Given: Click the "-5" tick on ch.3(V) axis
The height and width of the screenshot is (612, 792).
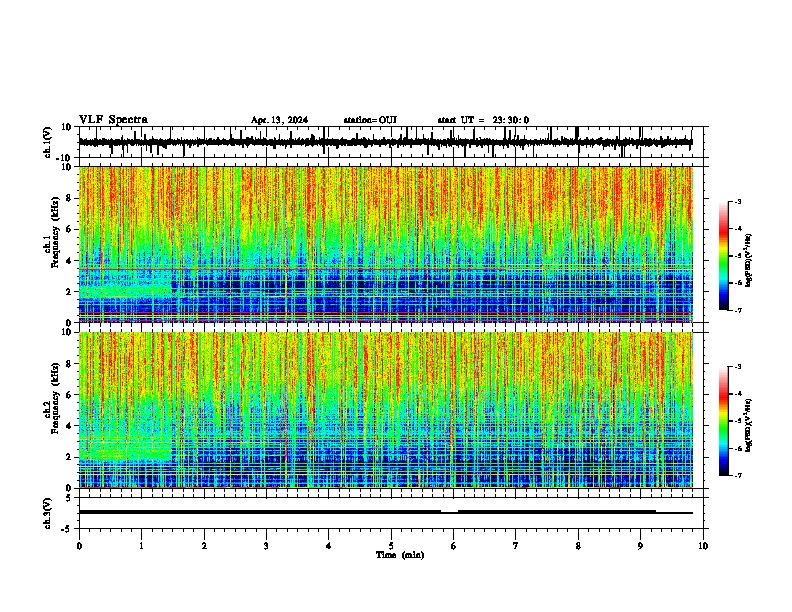Looking at the screenshot, I should 68,529.
